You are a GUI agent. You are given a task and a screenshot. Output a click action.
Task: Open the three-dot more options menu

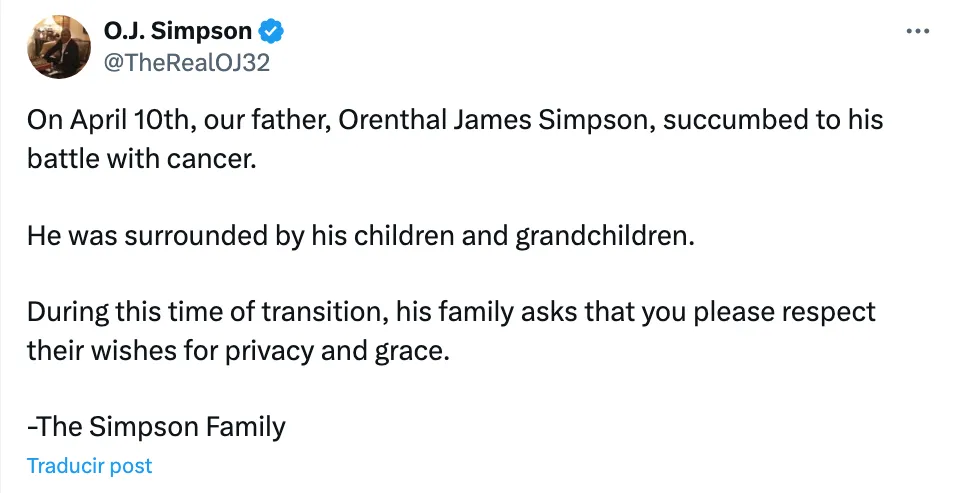point(917,32)
